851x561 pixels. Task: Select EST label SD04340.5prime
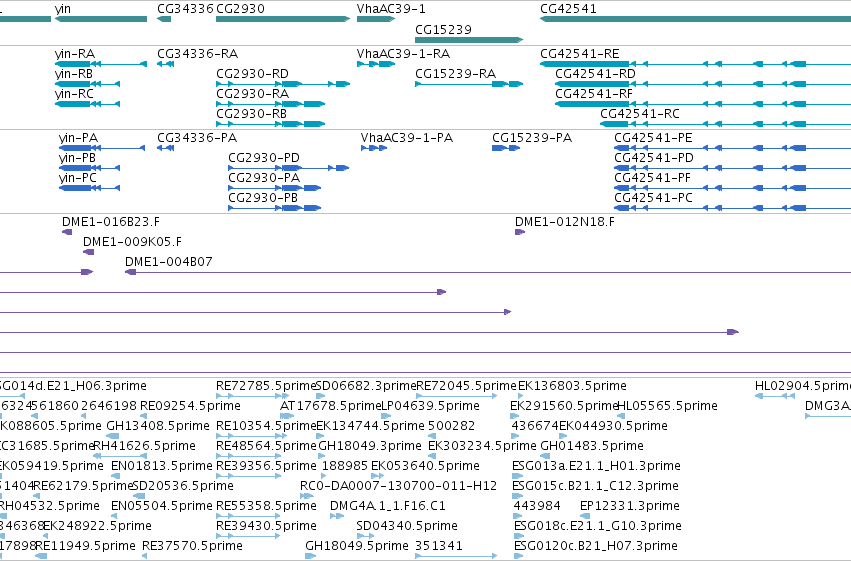[x=407, y=526]
